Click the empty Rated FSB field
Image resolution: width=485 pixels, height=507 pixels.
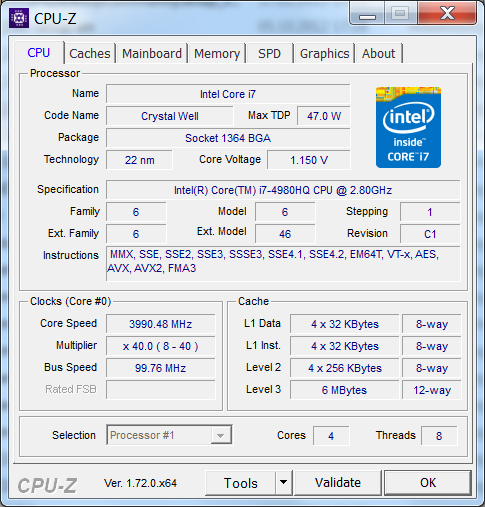[x=161, y=390]
